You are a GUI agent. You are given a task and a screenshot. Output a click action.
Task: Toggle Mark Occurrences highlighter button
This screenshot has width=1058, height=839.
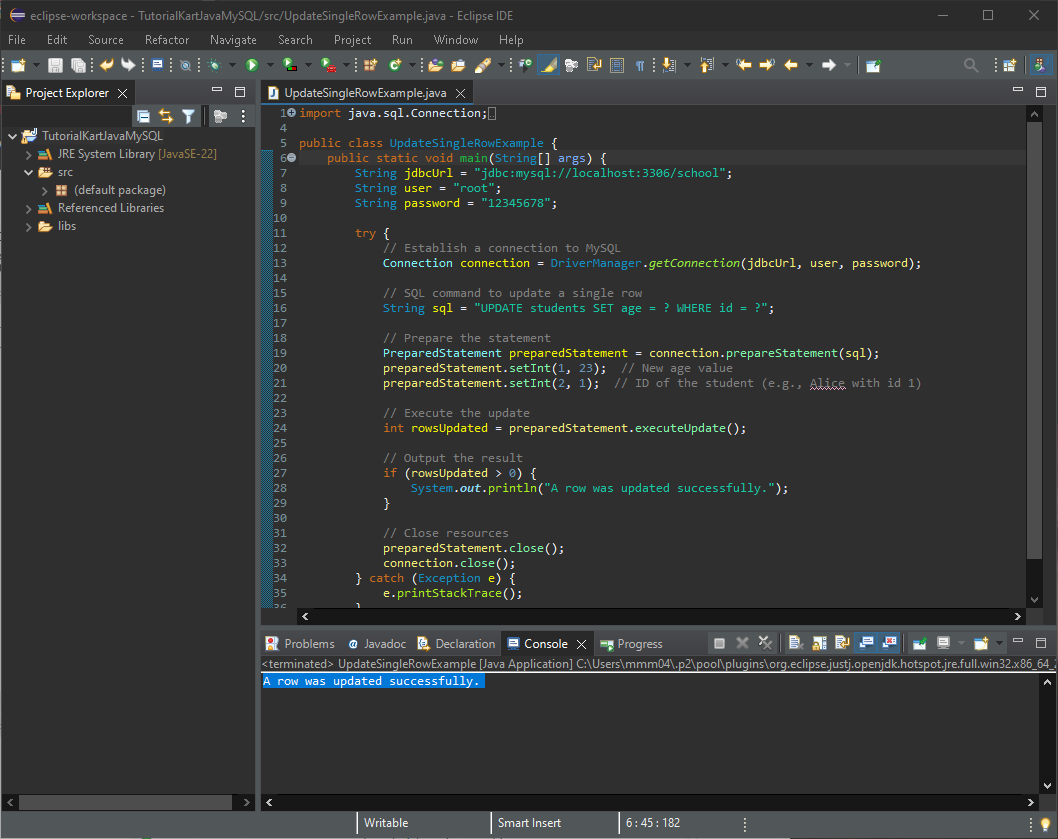(548, 65)
